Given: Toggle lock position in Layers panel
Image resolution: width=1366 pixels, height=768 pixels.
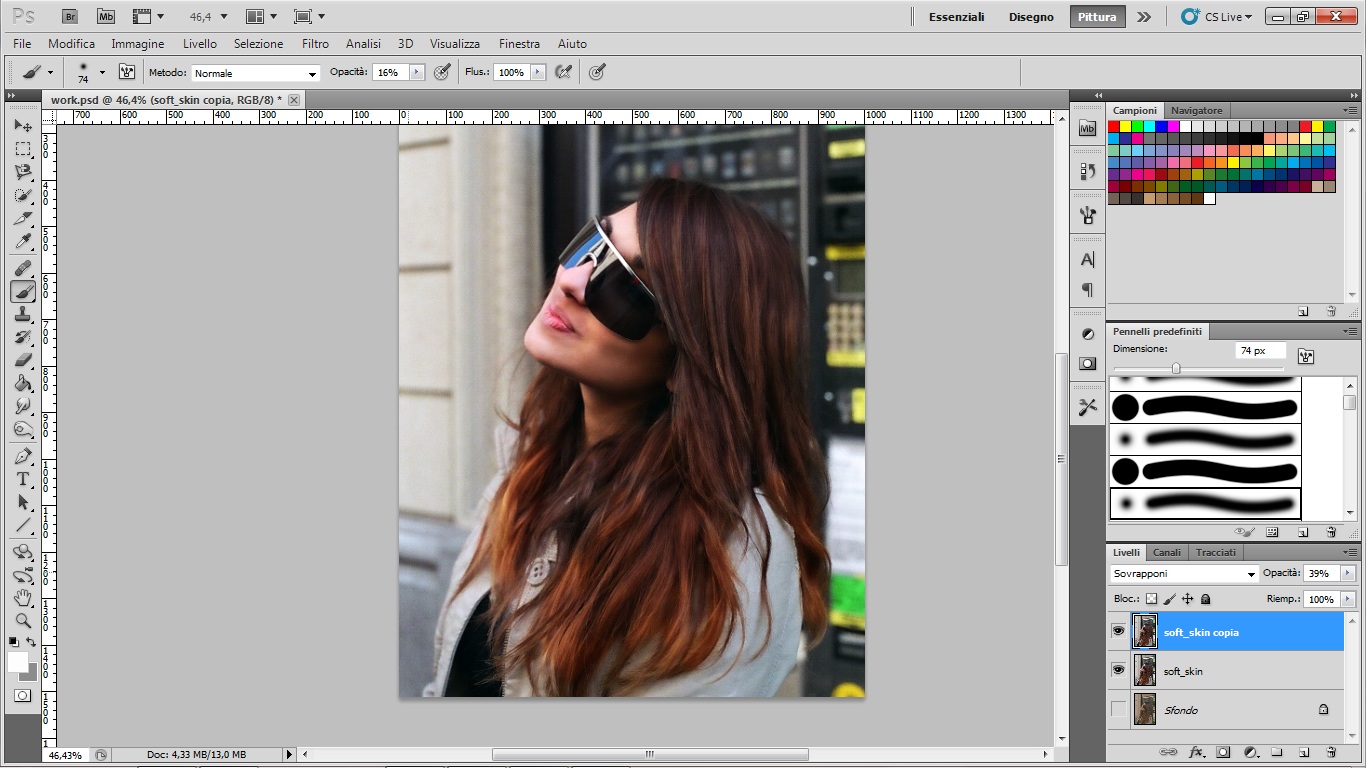Looking at the screenshot, I should tap(1187, 599).
